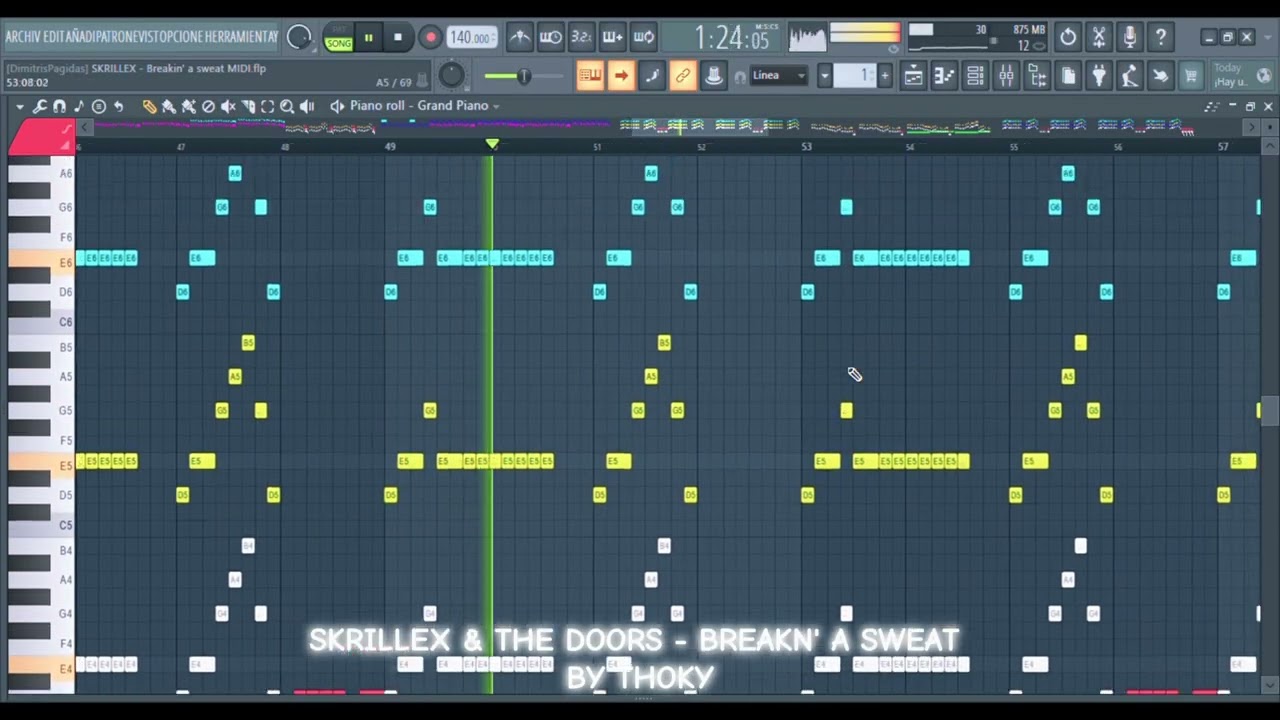The height and width of the screenshot is (720, 1280).
Task: Toggle the 3-2-1 recording countdown
Action: (x=582, y=38)
